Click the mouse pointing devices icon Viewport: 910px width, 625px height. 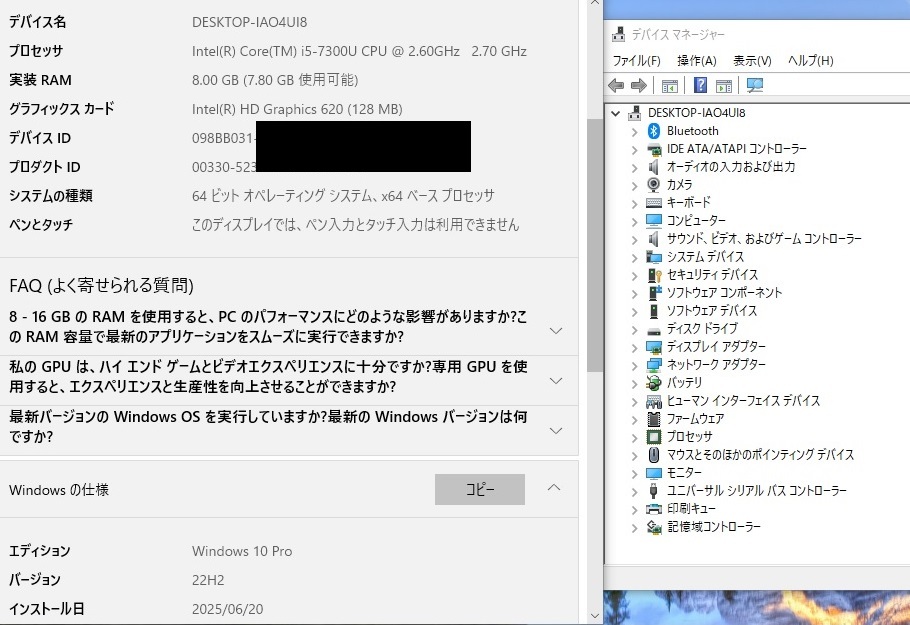(653, 454)
